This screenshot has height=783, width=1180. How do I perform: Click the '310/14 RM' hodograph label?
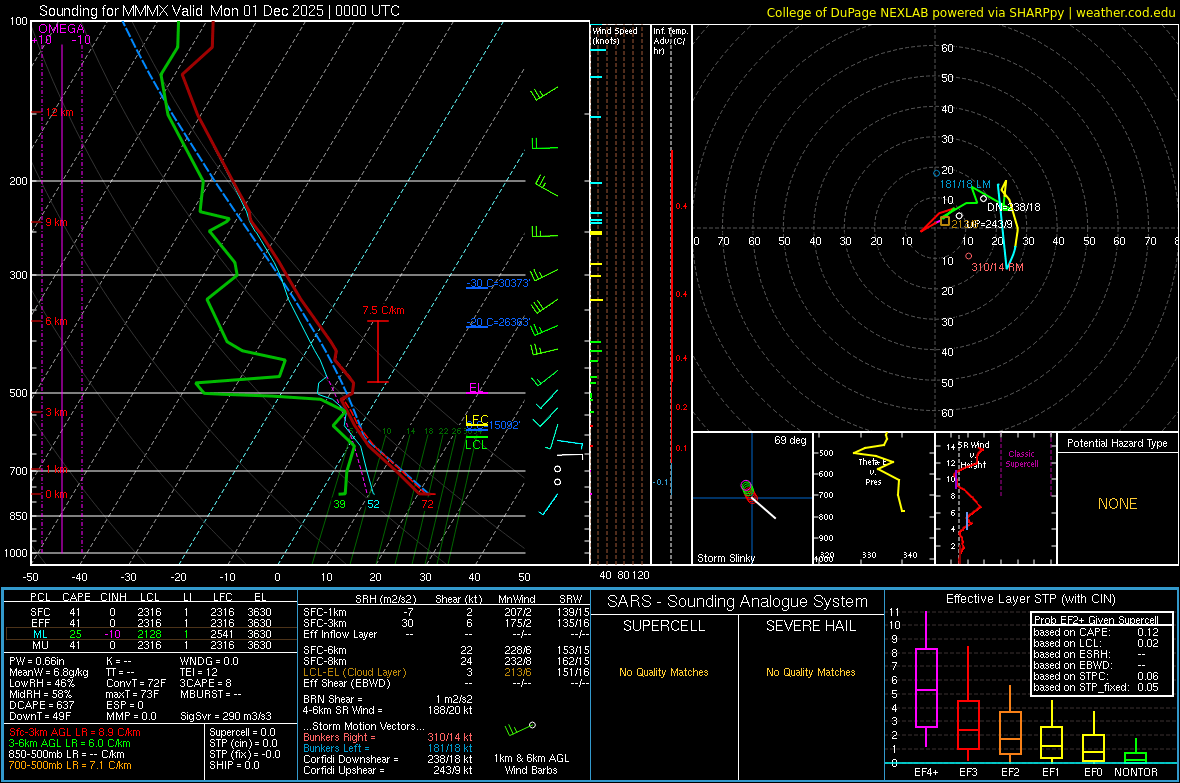997,267
